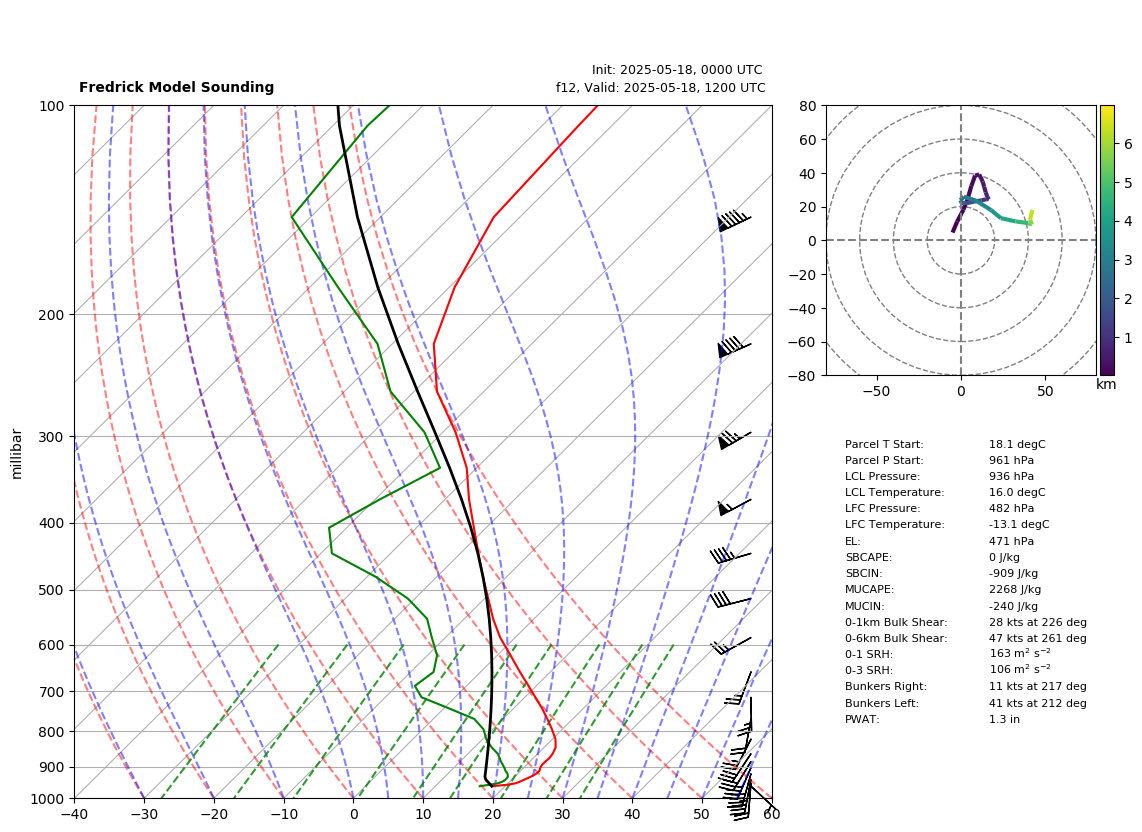The width and height of the screenshot is (1142, 832).
Task: Click the yellow-green end of hodograph trace
Action: click(1031, 216)
